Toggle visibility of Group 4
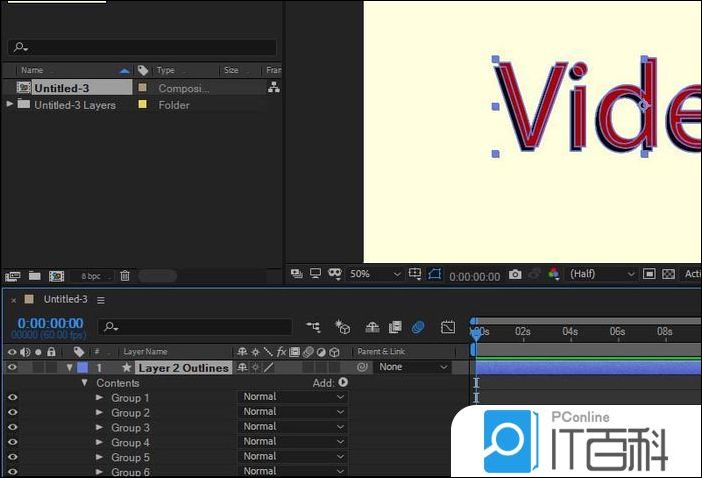The height and width of the screenshot is (478, 702). 13,442
